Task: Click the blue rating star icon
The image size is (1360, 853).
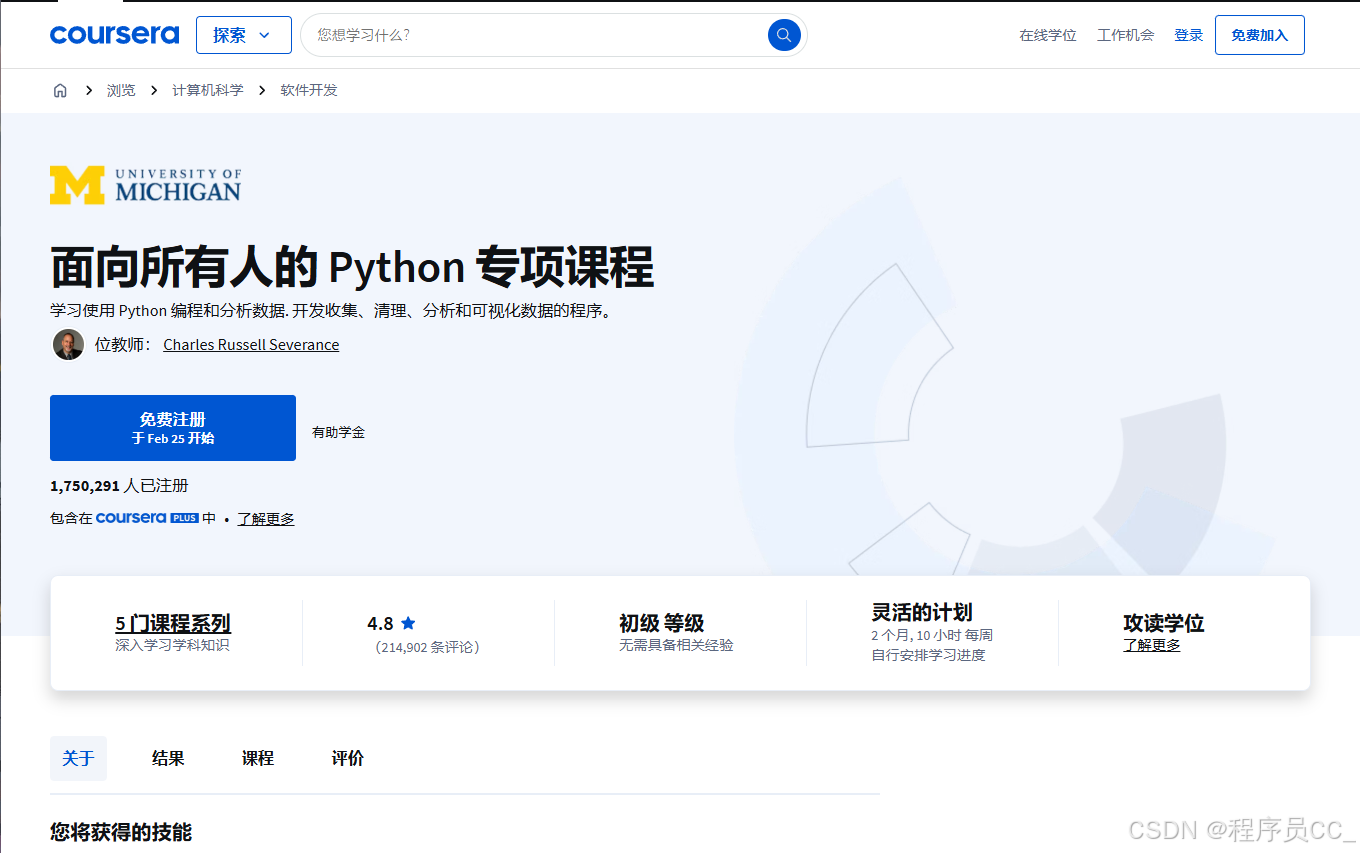Action: point(408,623)
